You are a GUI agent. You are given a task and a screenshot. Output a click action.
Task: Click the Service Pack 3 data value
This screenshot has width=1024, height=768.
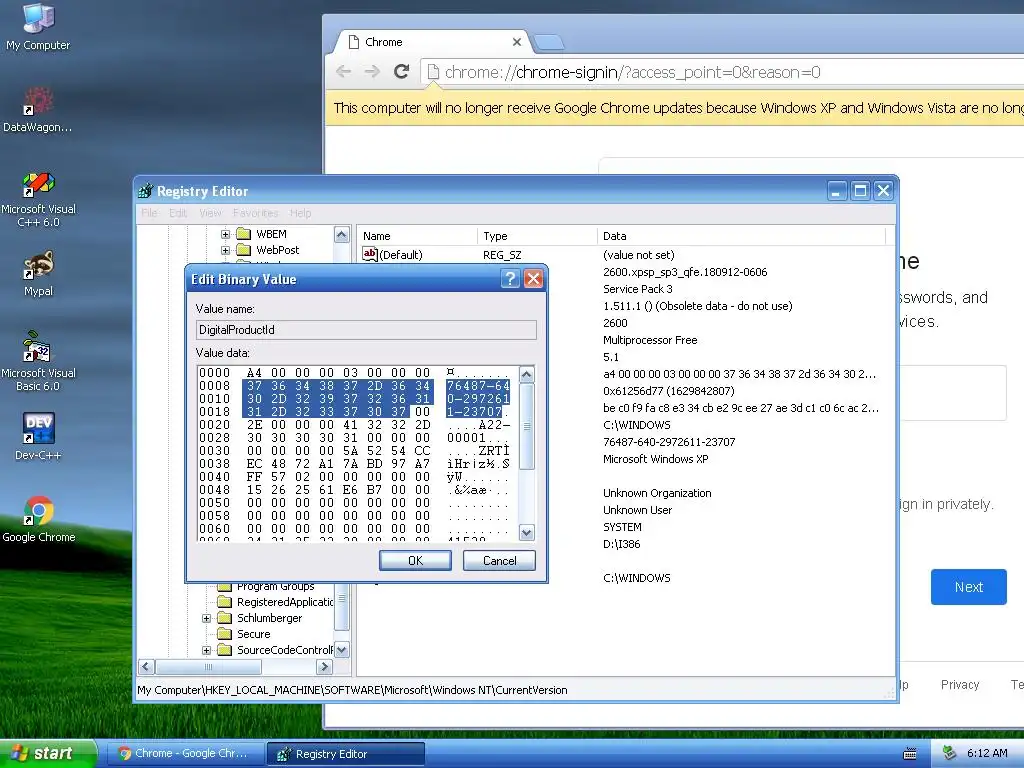coord(637,289)
